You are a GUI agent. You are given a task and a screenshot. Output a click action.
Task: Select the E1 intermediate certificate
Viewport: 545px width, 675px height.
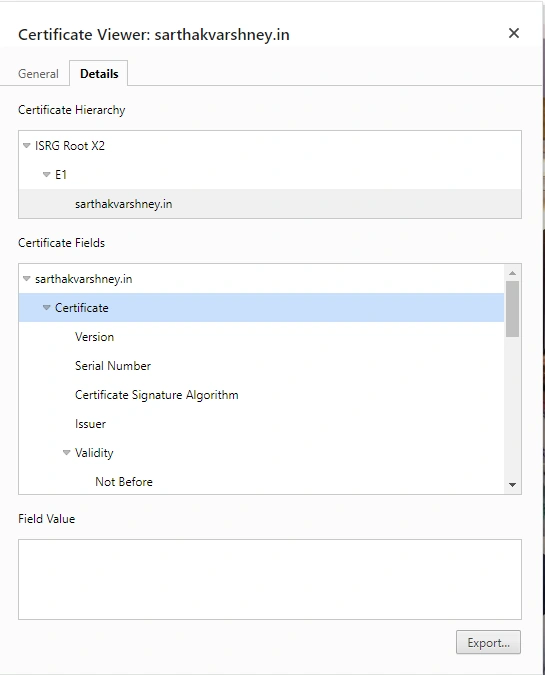tap(270, 174)
